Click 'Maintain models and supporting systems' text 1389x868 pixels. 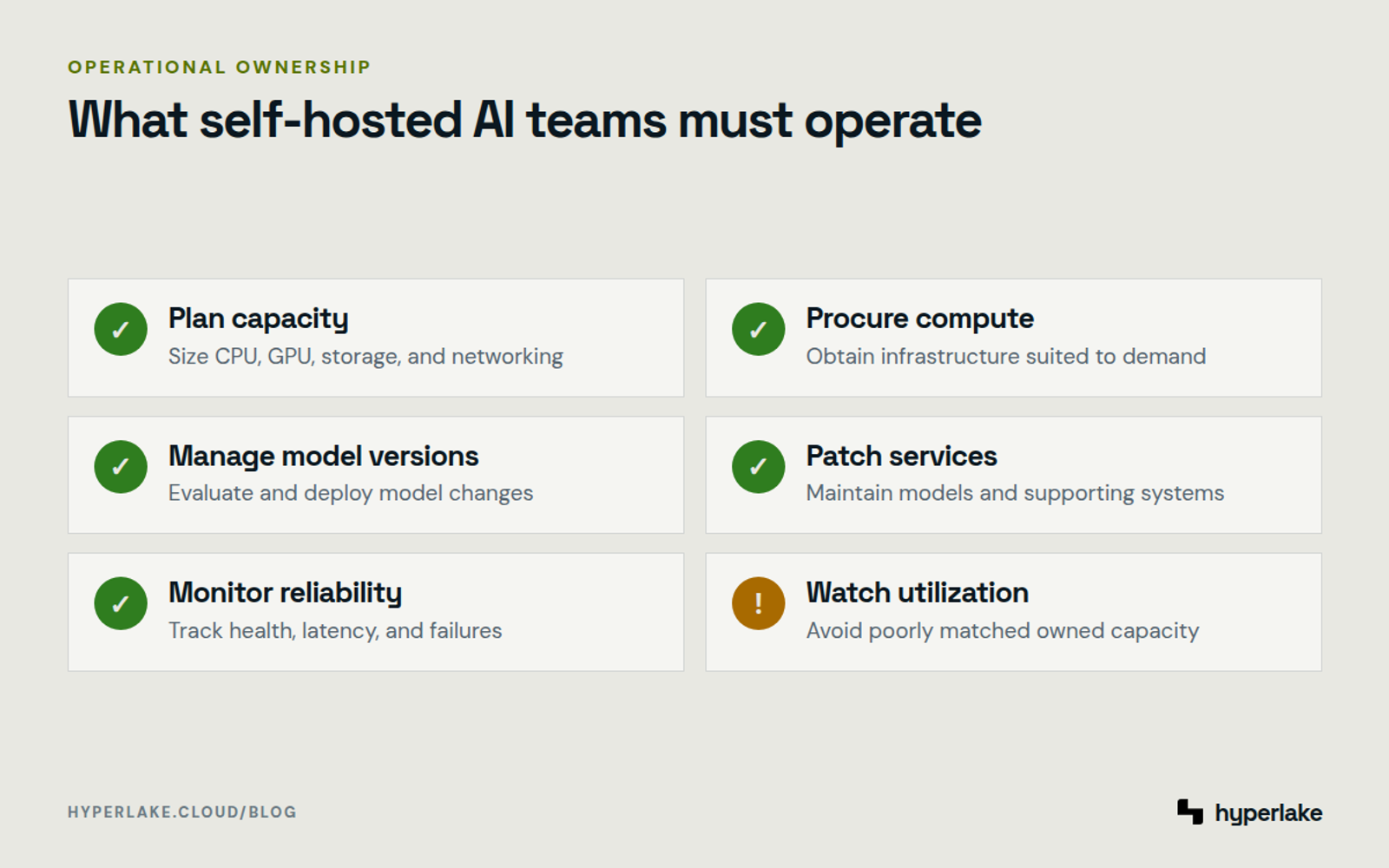point(1015,493)
